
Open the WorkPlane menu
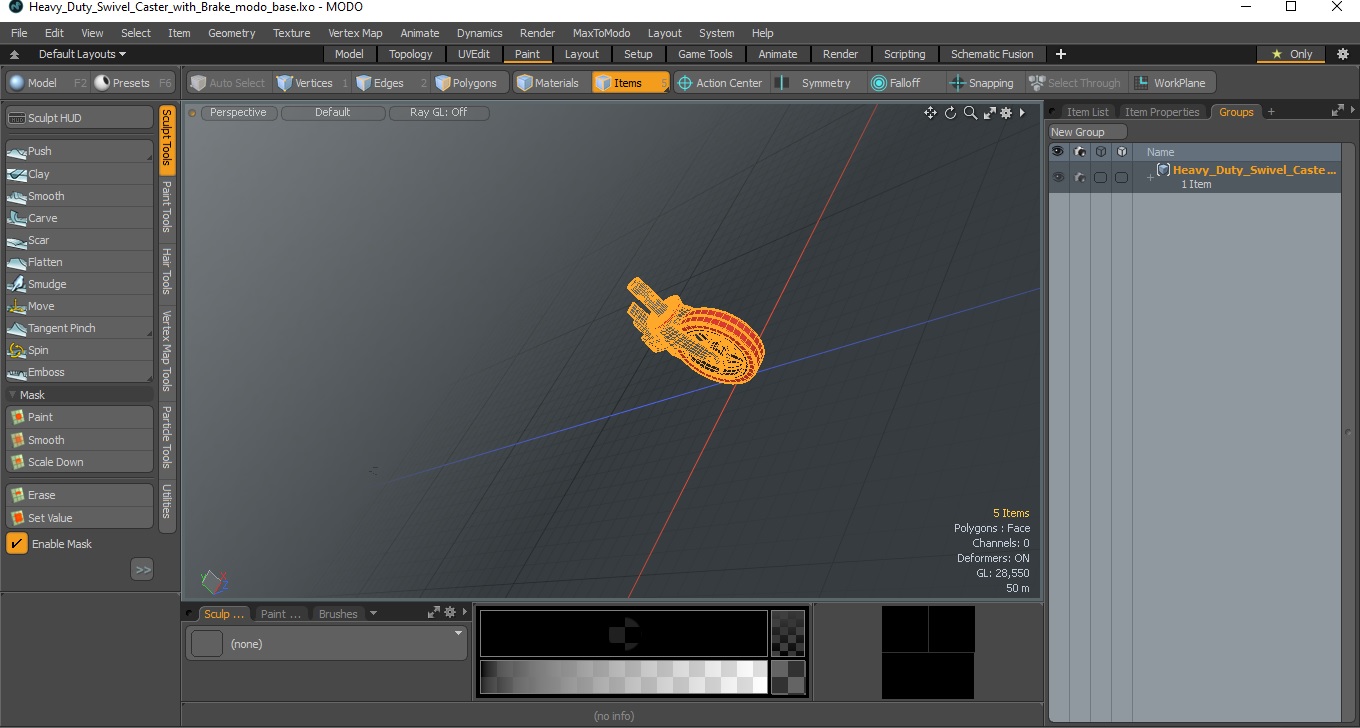[1171, 83]
